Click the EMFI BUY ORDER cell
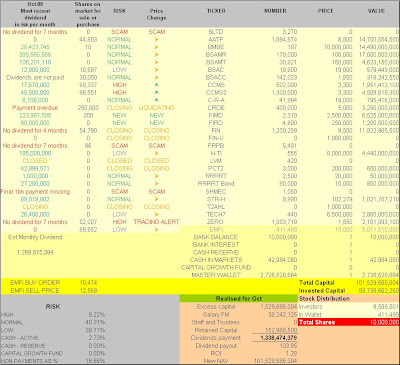This screenshot has height=365, width=400. pyautogui.click(x=35, y=283)
